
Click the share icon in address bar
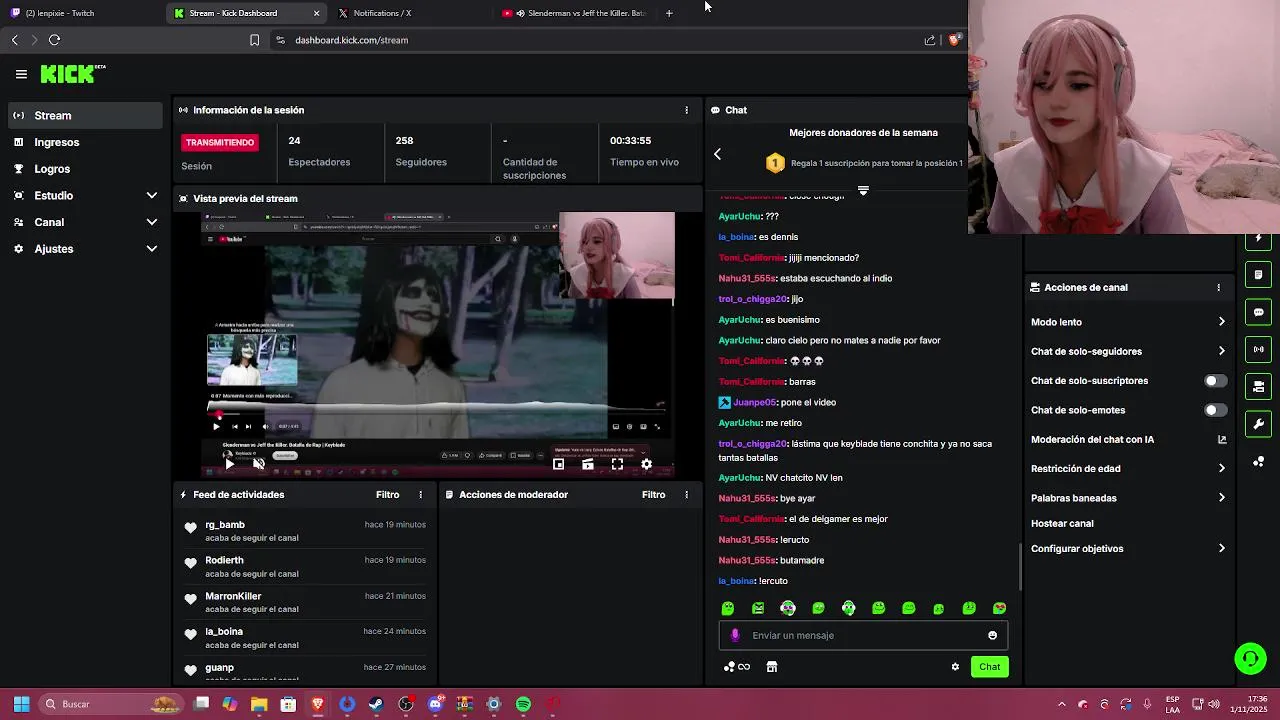tap(930, 40)
